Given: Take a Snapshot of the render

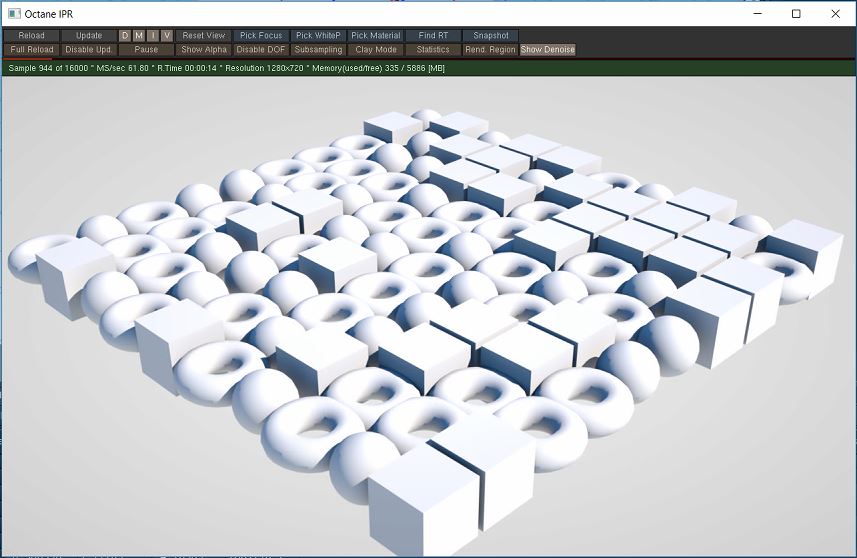Looking at the screenshot, I should (x=491, y=36).
